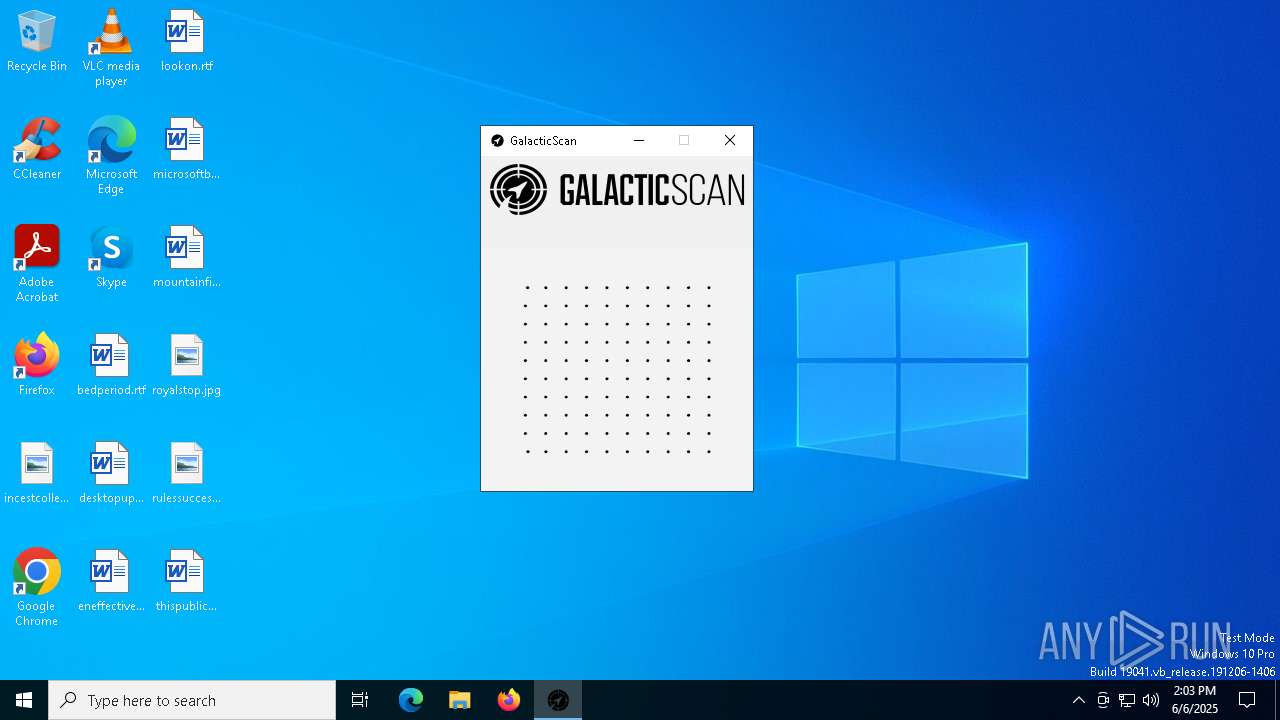The image size is (1280, 720).
Task: Select the rulessucces... image file
Action: [x=186, y=474]
